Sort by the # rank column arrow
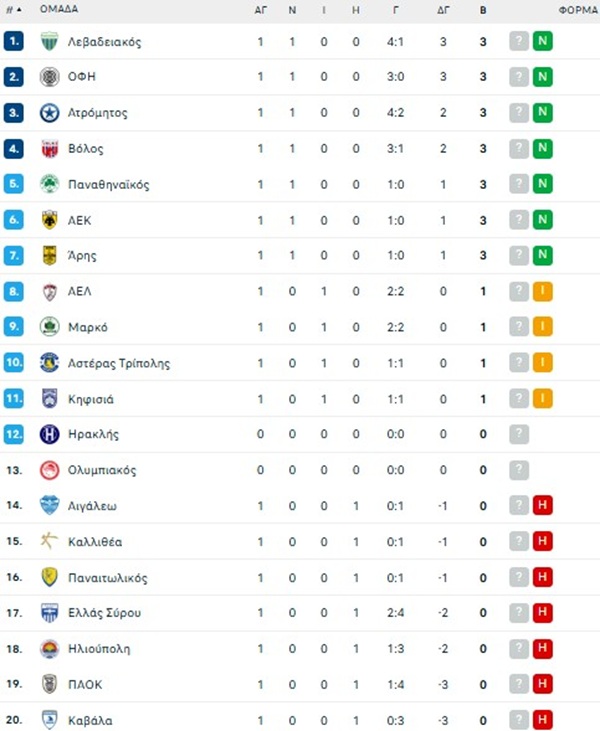600x731 pixels. pos(19,9)
